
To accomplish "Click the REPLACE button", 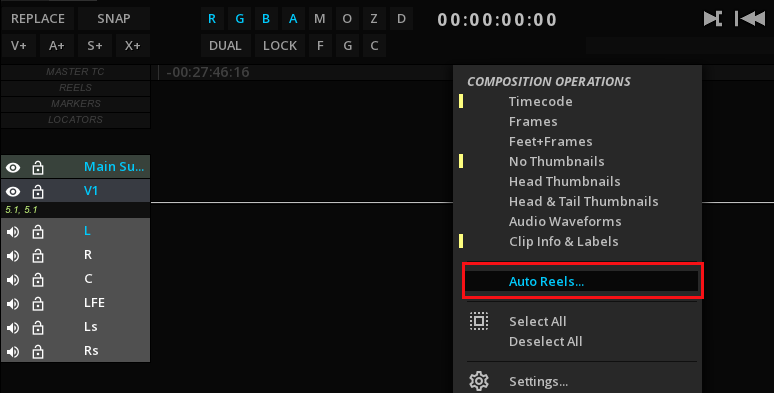I will point(38,19).
